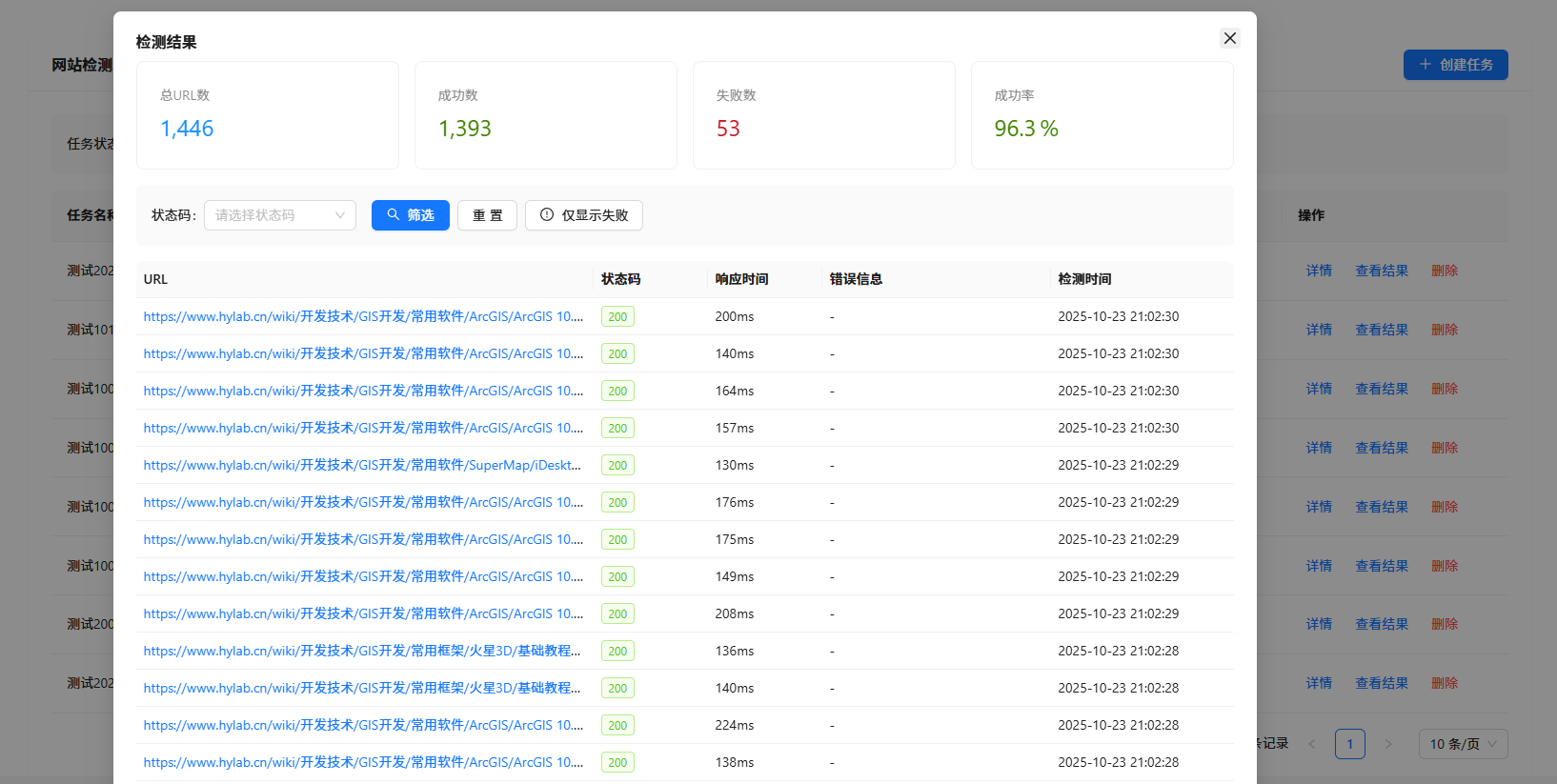The width and height of the screenshot is (1557, 784).
Task: Open the SuperMap/iDeskt URL link
Action: pyautogui.click(x=362, y=465)
